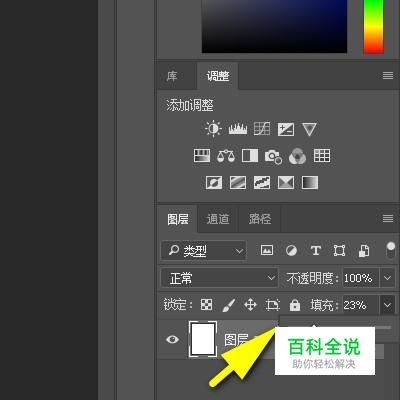The height and width of the screenshot is (400, 400).
Task: Add a Threshold adjustment layer
Action: [x=262, y=183]
